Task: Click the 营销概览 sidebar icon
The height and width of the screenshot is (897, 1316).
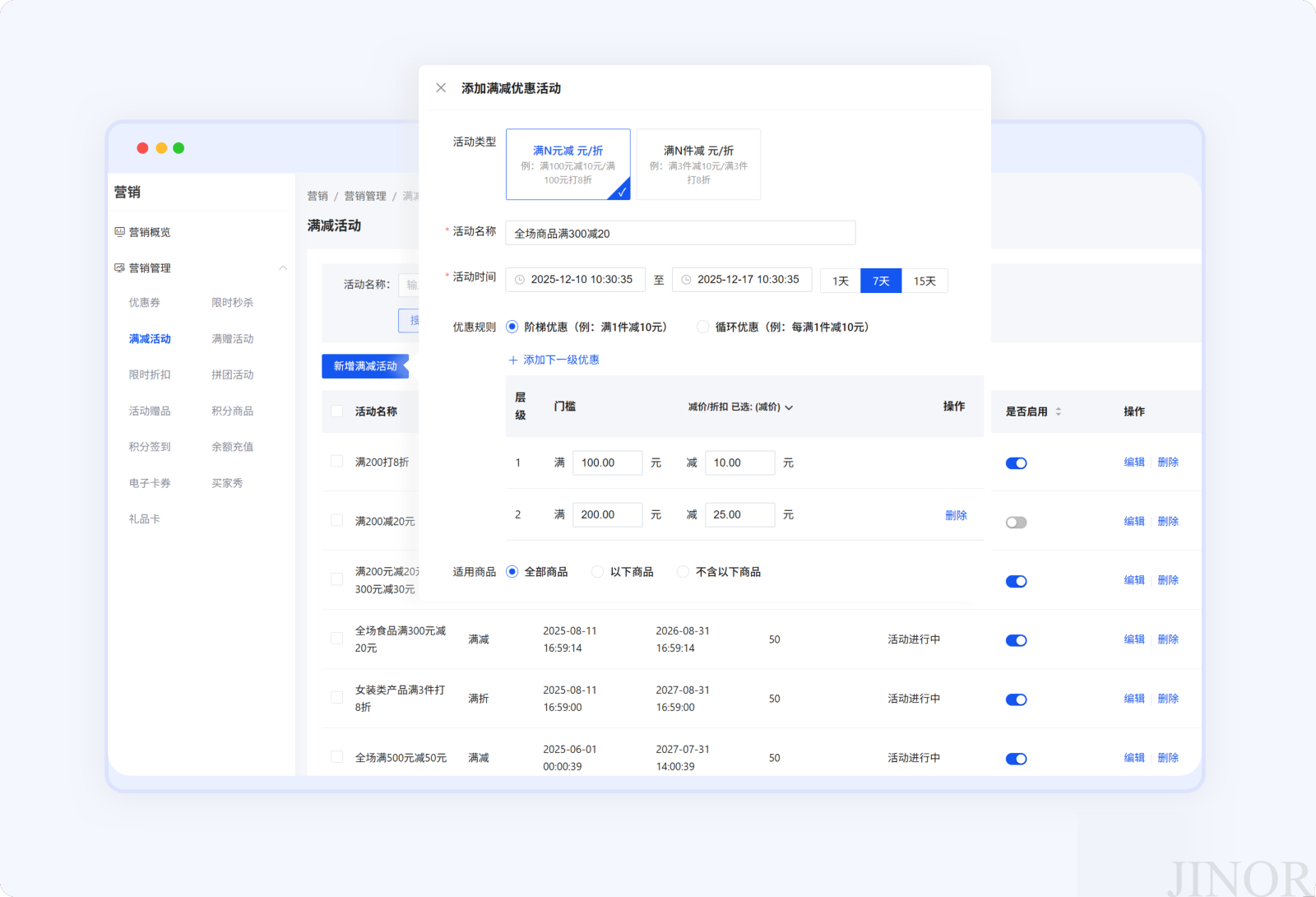Action: (x=120, y=232)
